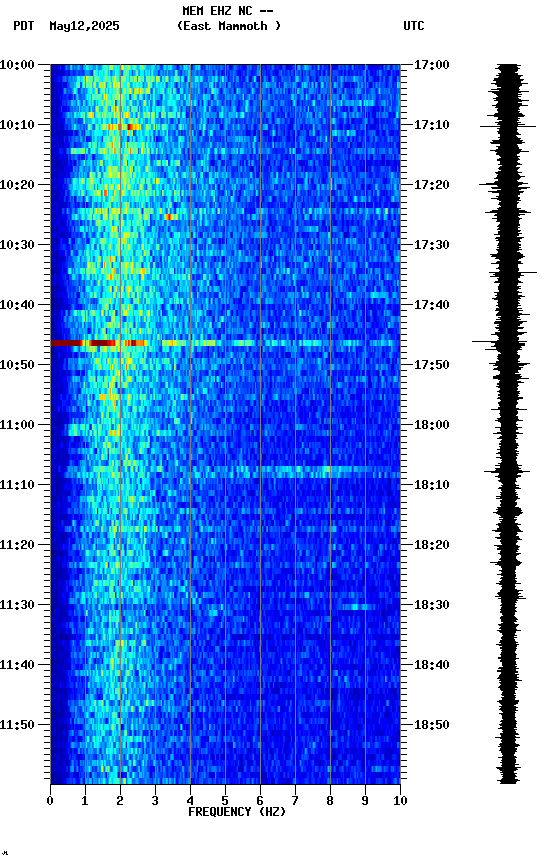This screenshot has width=552, height=864.
Task: Click the 11:40 PDT time label
Action: pos(17,665)
